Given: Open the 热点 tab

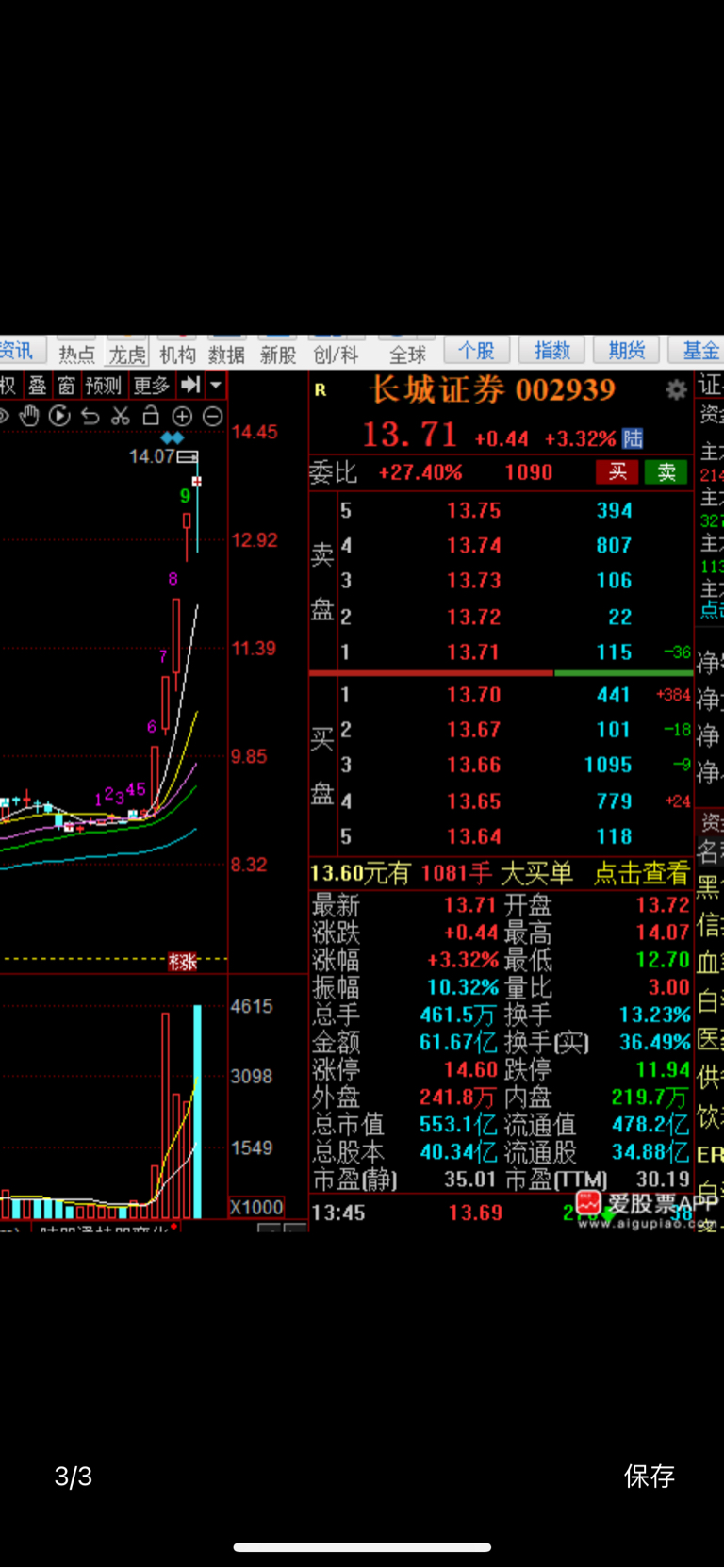Looking at the screenshot, I should point(76,354).
